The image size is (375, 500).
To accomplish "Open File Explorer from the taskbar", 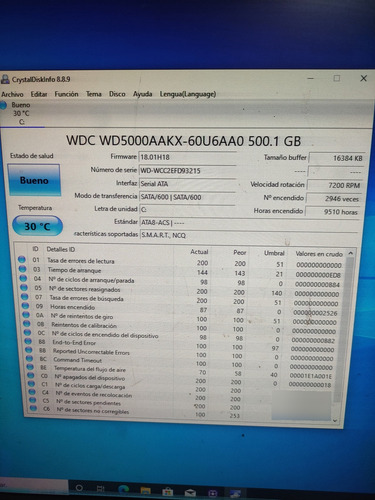I will coord(145,490).
